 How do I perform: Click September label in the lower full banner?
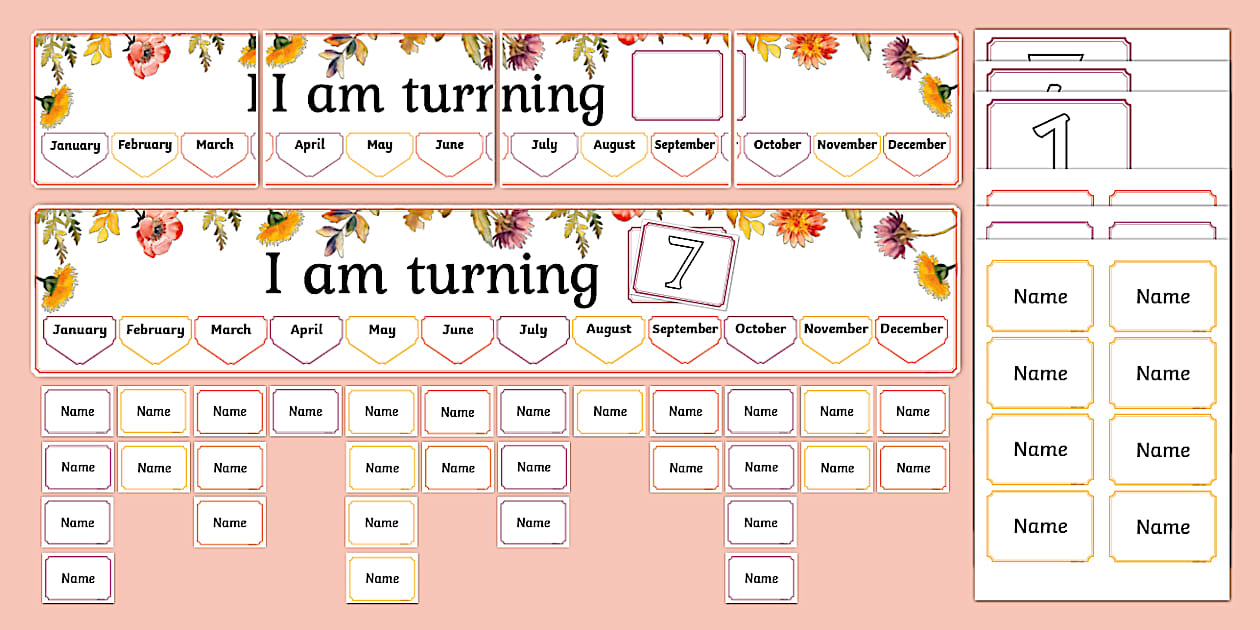pos(685,330)
